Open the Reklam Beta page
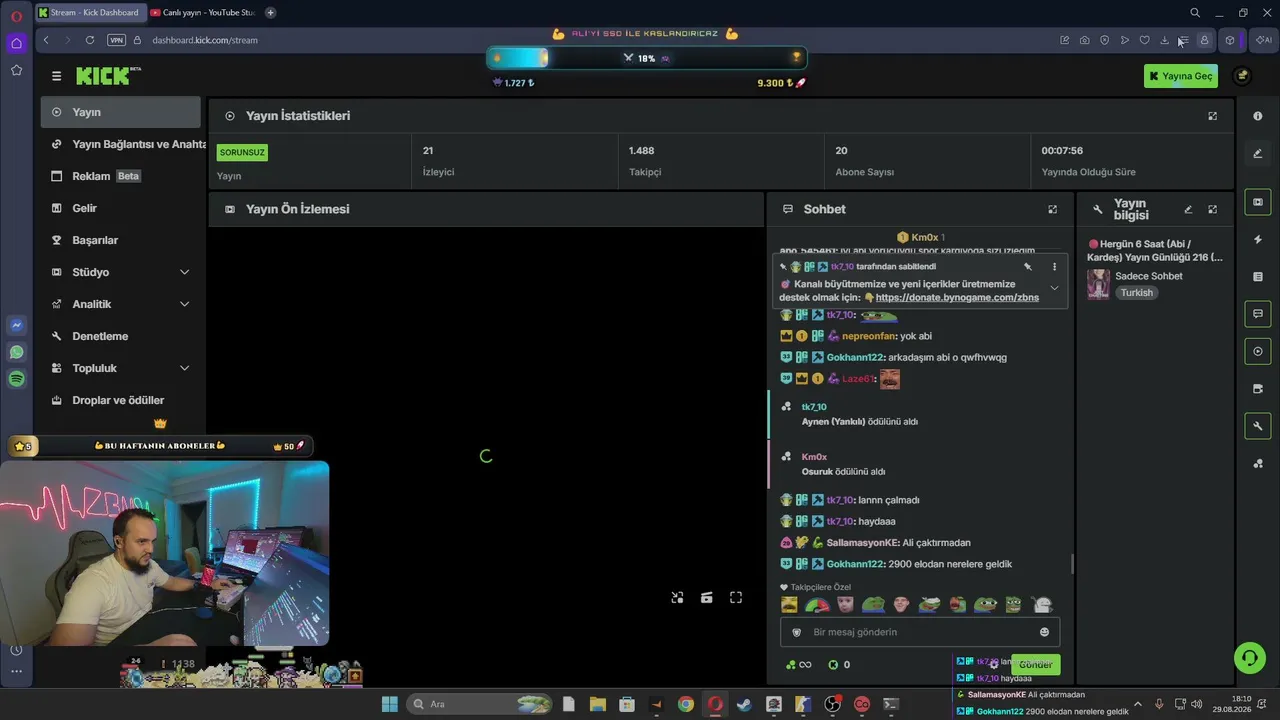 click(x=121, y=176)
